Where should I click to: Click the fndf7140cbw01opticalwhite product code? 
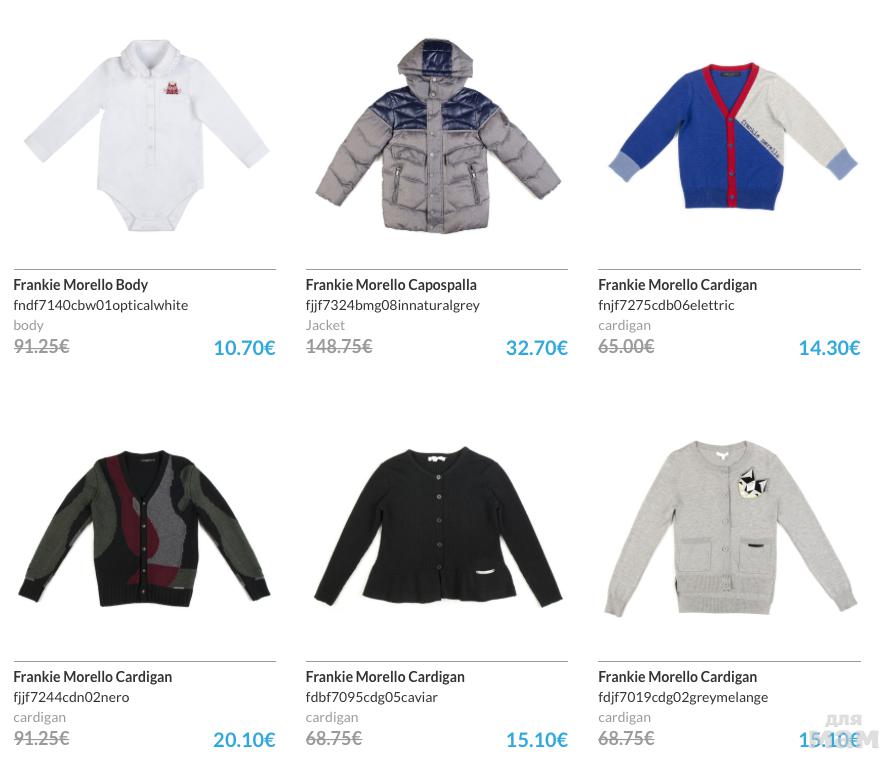point(101,305)
